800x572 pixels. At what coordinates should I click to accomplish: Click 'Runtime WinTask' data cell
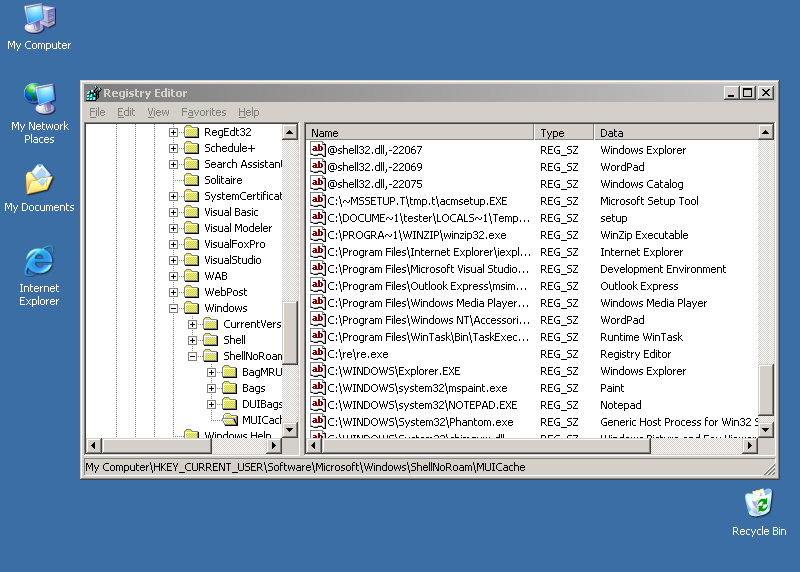tap(641, 337)
